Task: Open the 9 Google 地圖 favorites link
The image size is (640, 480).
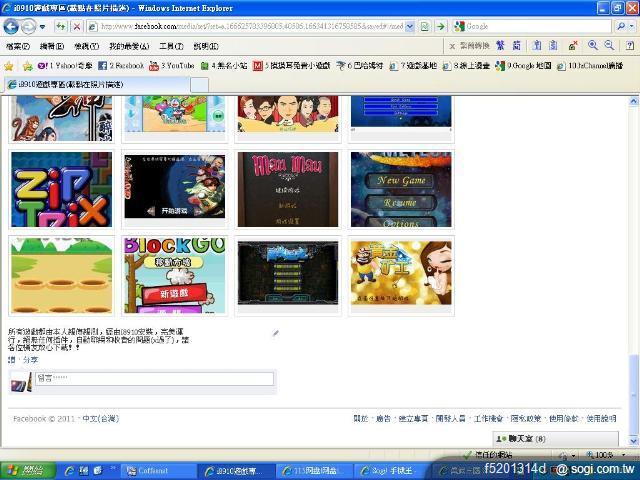Action: click(x=523, y=66)
